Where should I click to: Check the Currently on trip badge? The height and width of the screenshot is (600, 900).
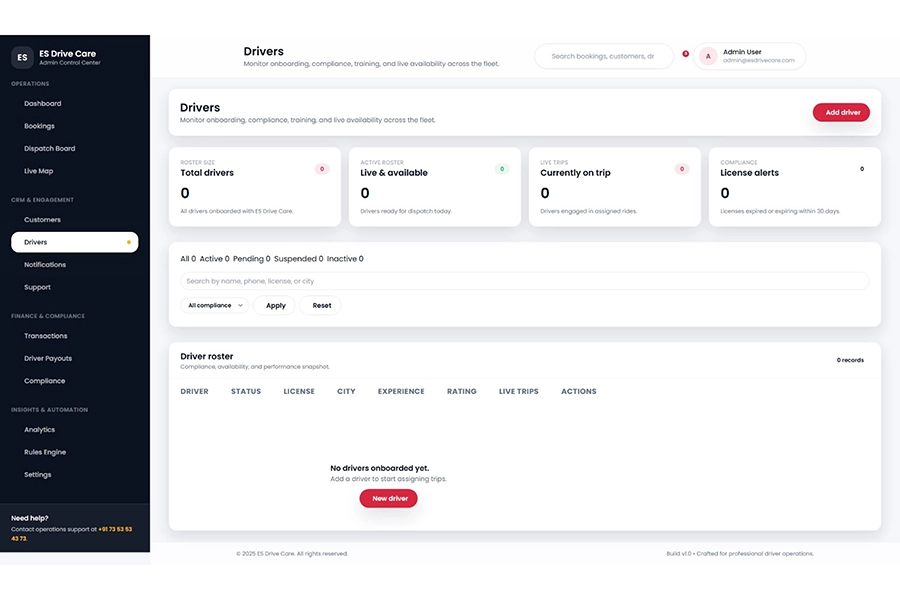click(683, 168)
